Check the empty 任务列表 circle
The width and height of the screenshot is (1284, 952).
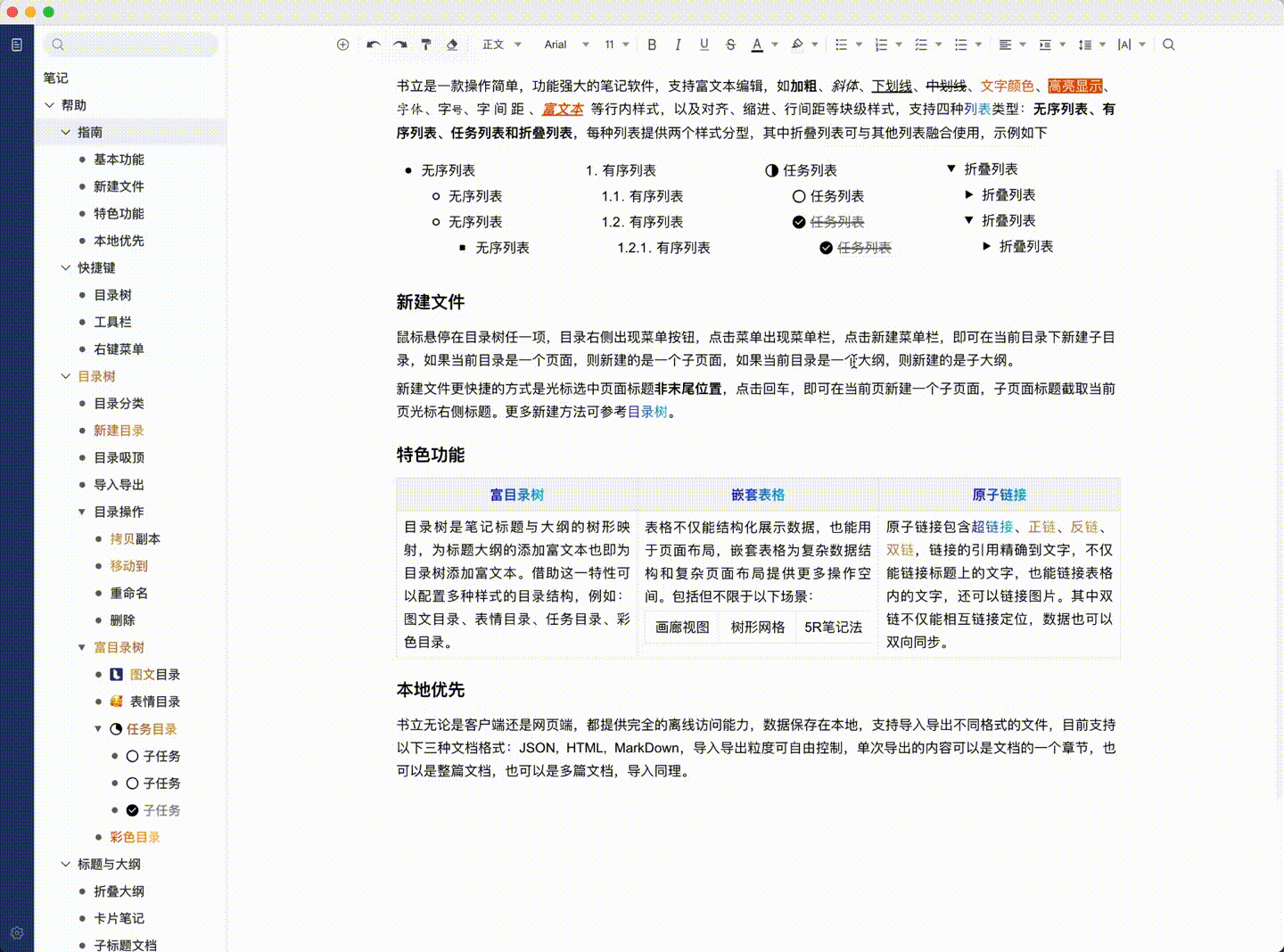coord(799,196)
